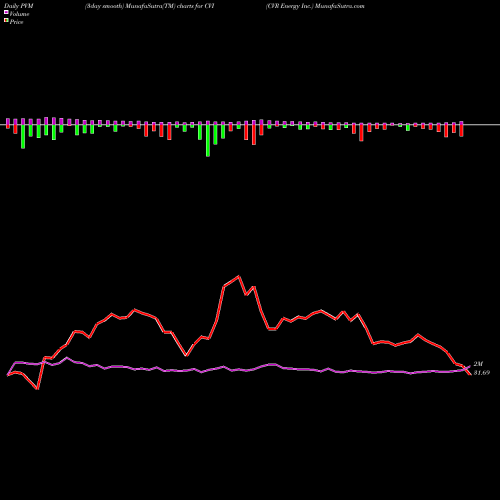Click the '31.69' price value label

pyautogui.click(x=482, y=373)
